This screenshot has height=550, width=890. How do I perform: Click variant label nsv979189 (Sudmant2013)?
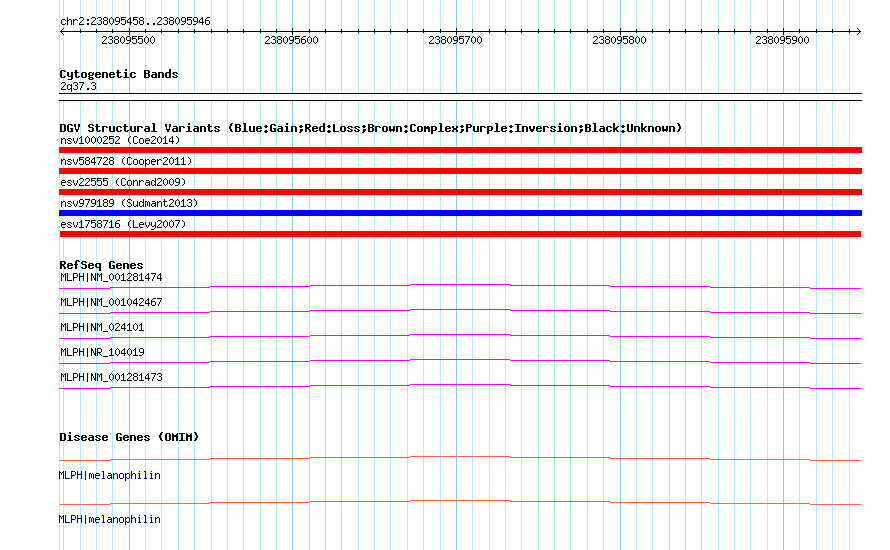(x=129, y=203)
